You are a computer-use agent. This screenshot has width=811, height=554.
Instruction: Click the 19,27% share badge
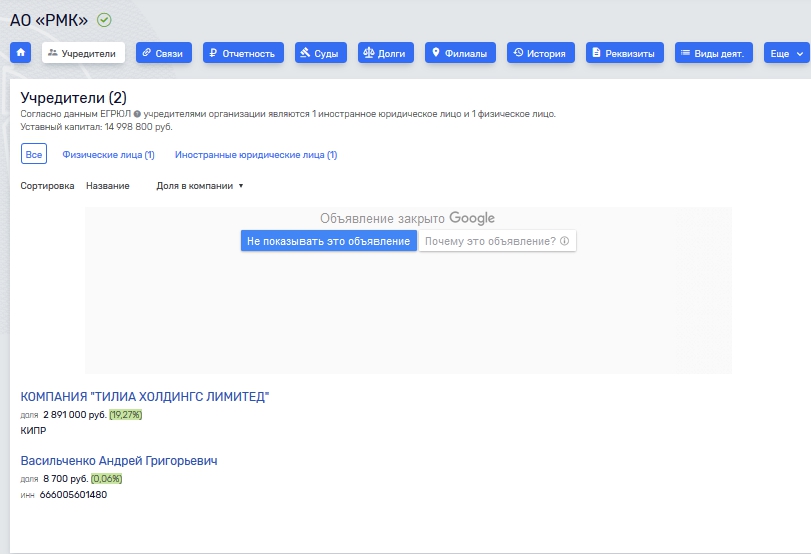126,415
